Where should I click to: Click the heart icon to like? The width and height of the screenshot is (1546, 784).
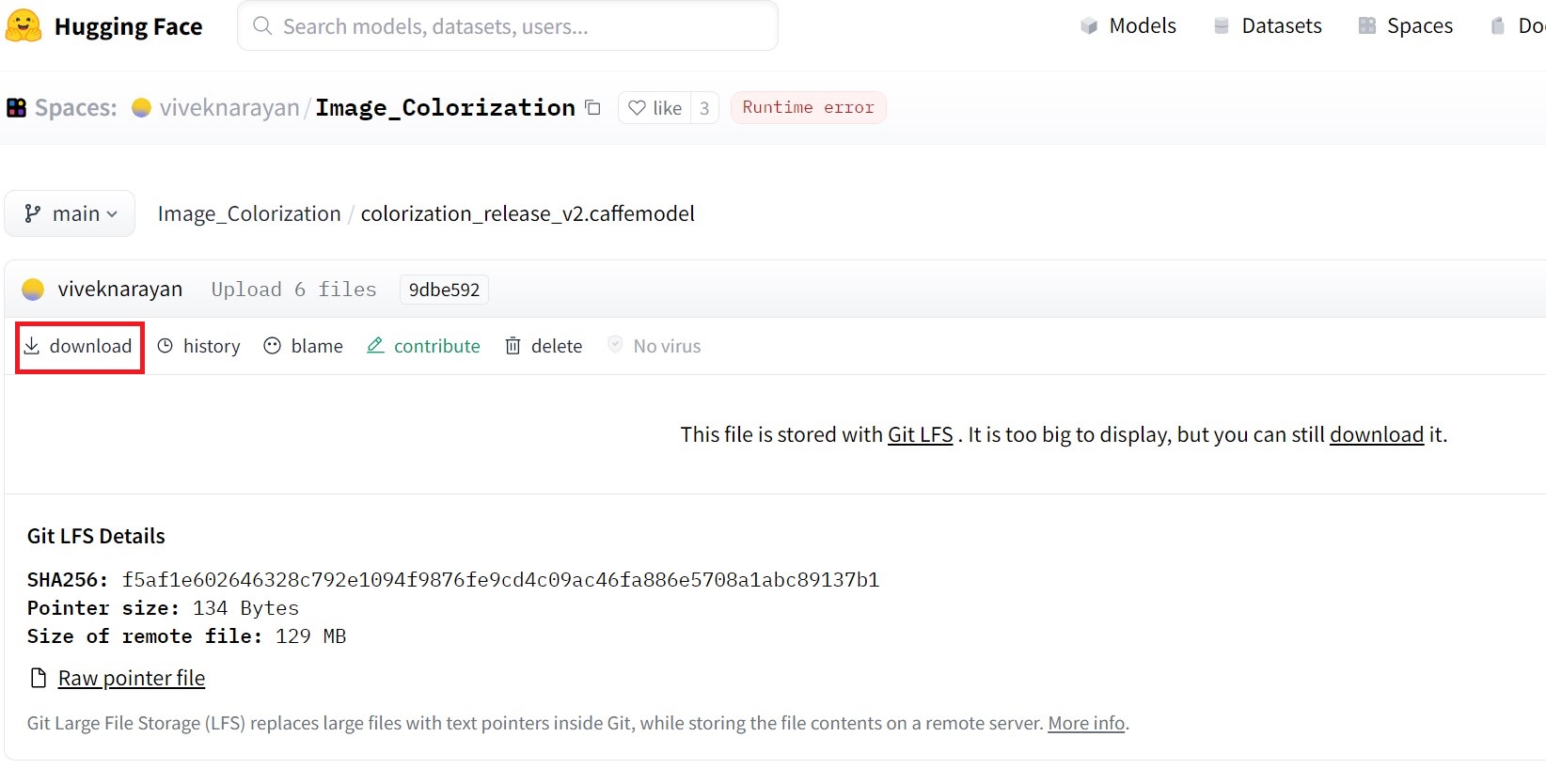(637, 108)
